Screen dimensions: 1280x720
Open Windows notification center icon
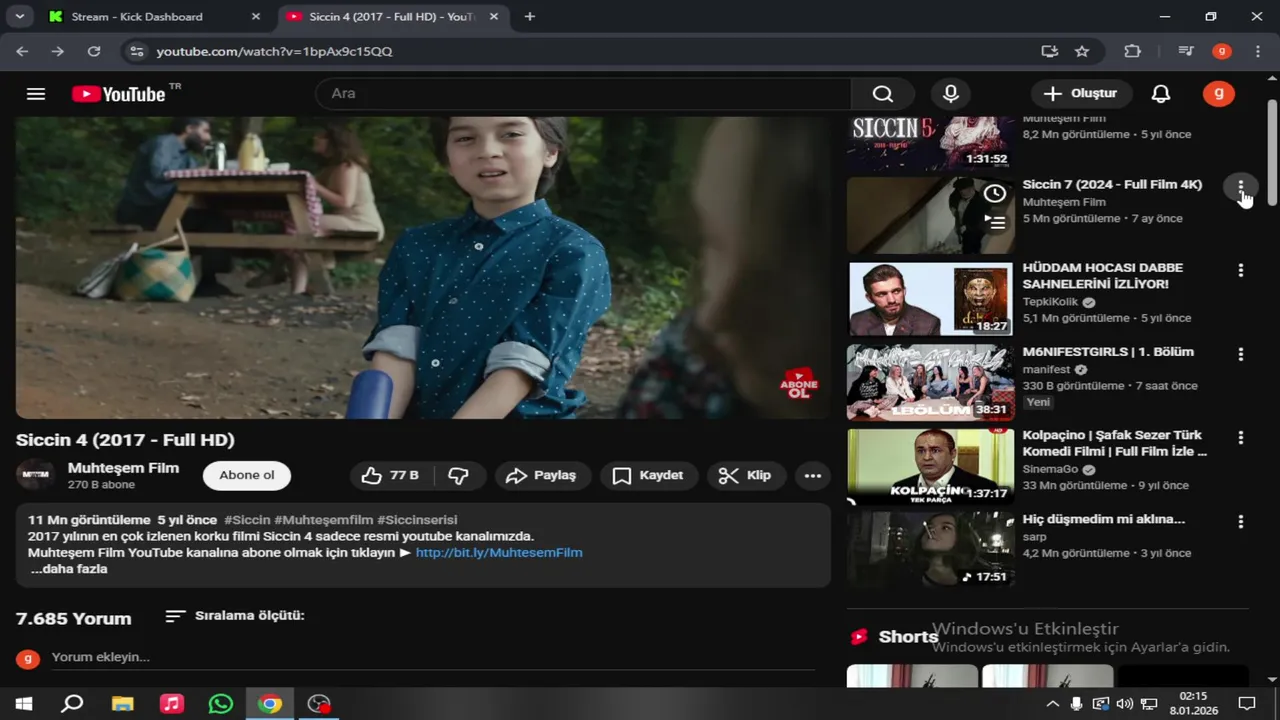click(x=1247, y=704)
